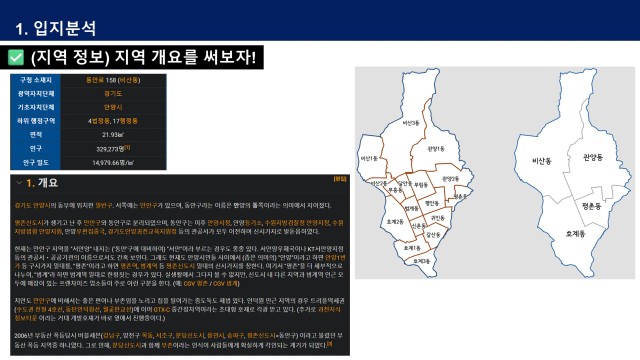Open the 경기도 link in the 광역자치단체 row
This screenshot has height=360, width=640.
coord(113,93)
